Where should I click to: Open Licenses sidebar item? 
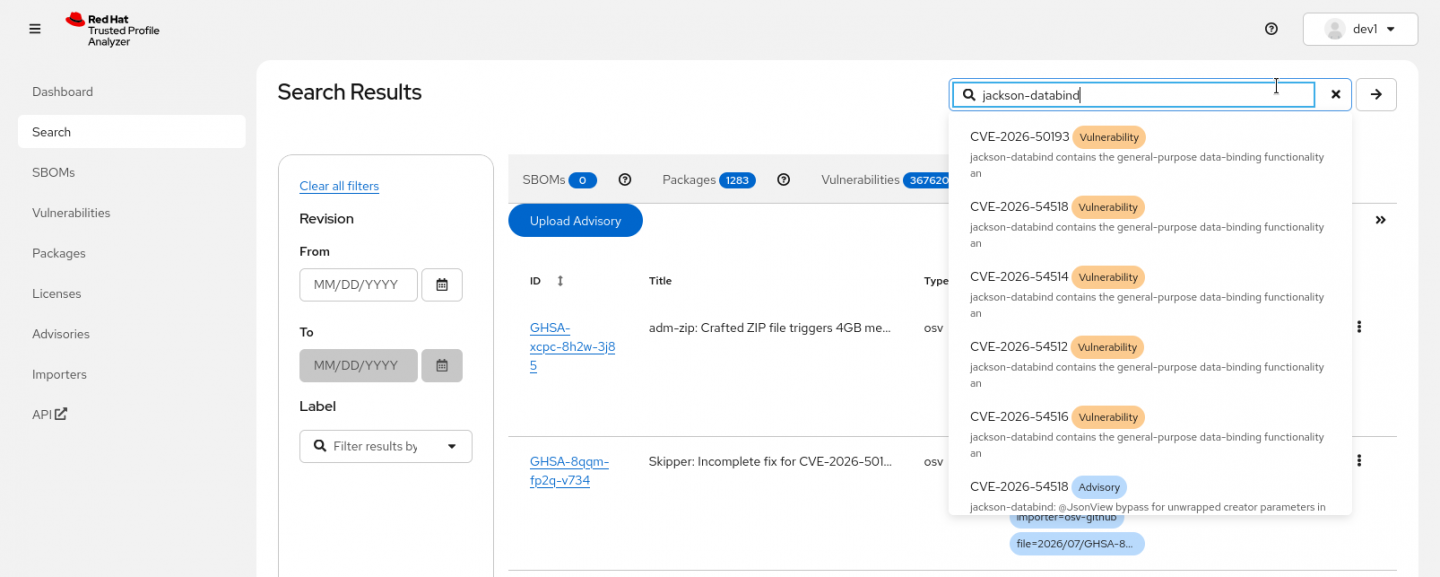click(x=57, y=294)
